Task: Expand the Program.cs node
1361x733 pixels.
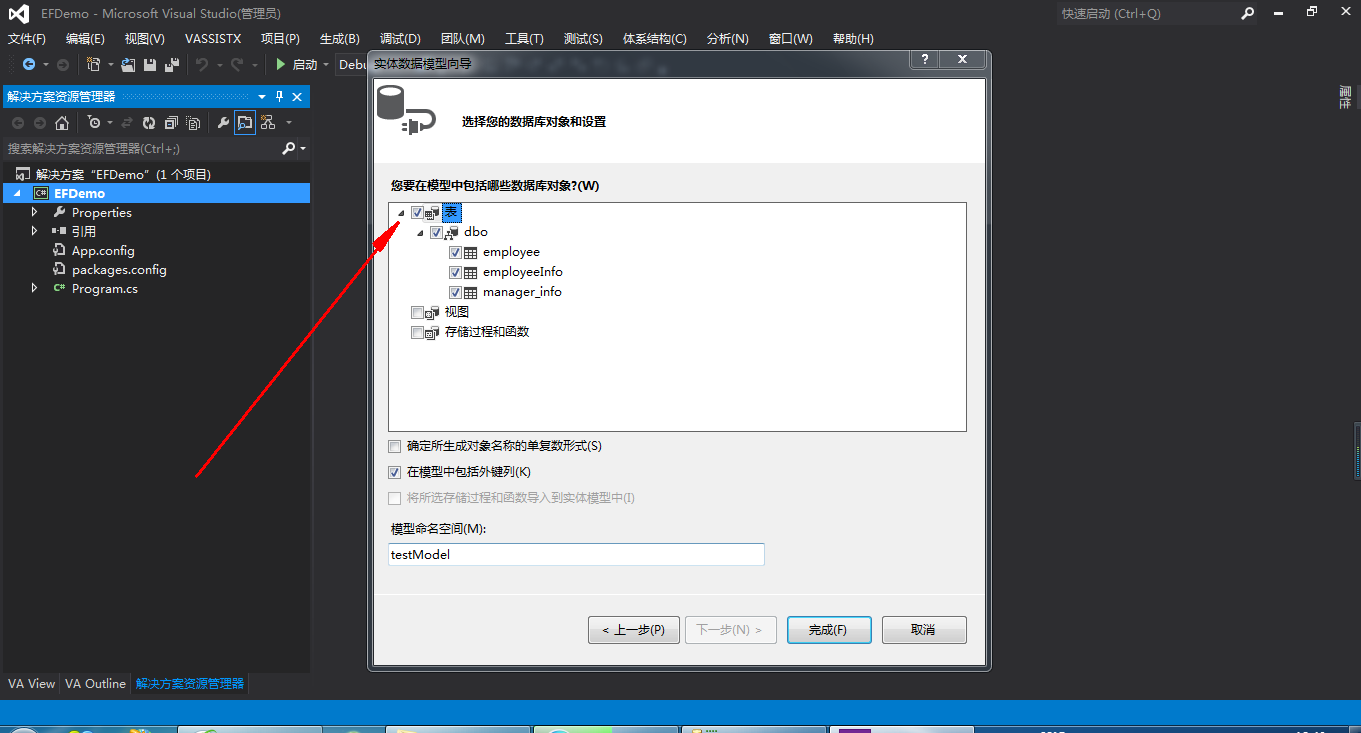Action: [34, 288]
